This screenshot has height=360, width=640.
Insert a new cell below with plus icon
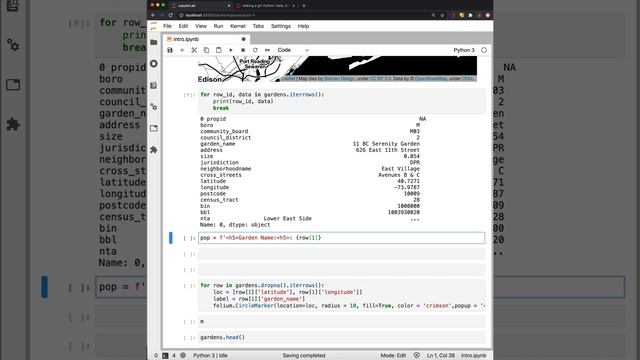coord(182,50)
